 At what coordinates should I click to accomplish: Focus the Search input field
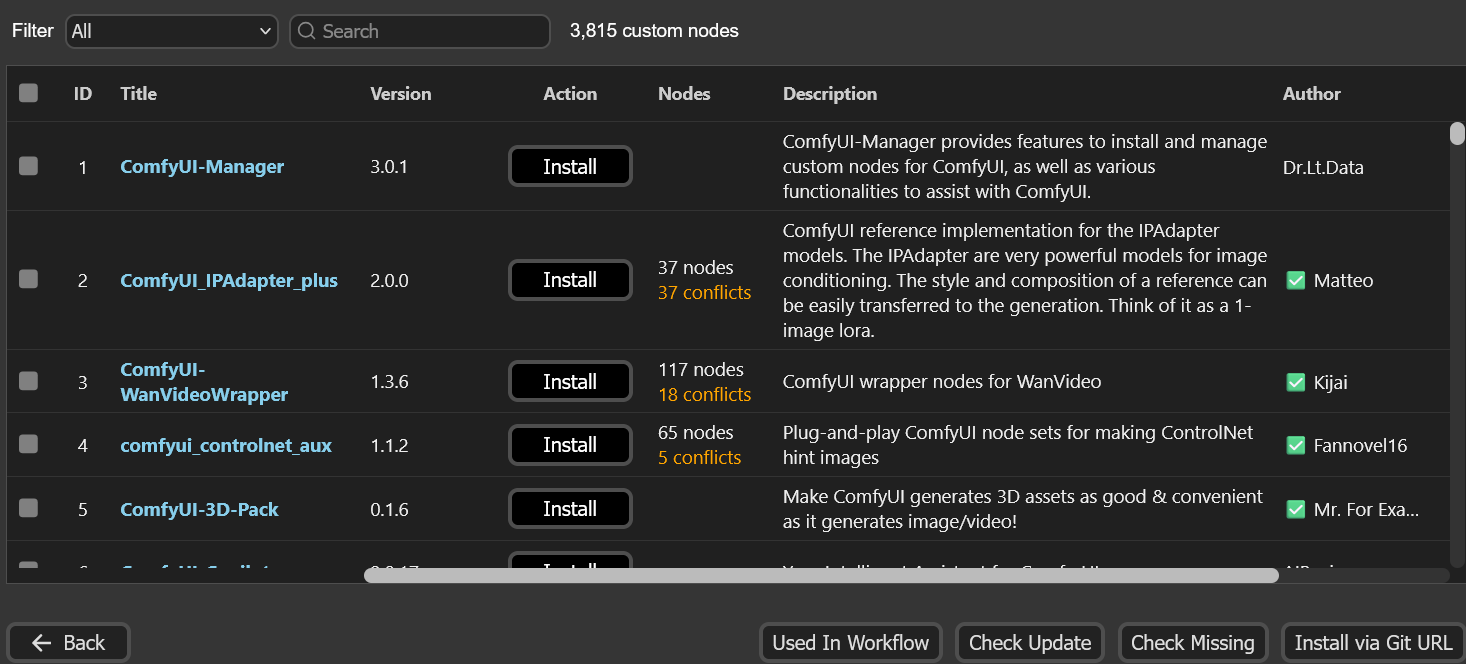[x=420, y=31]
